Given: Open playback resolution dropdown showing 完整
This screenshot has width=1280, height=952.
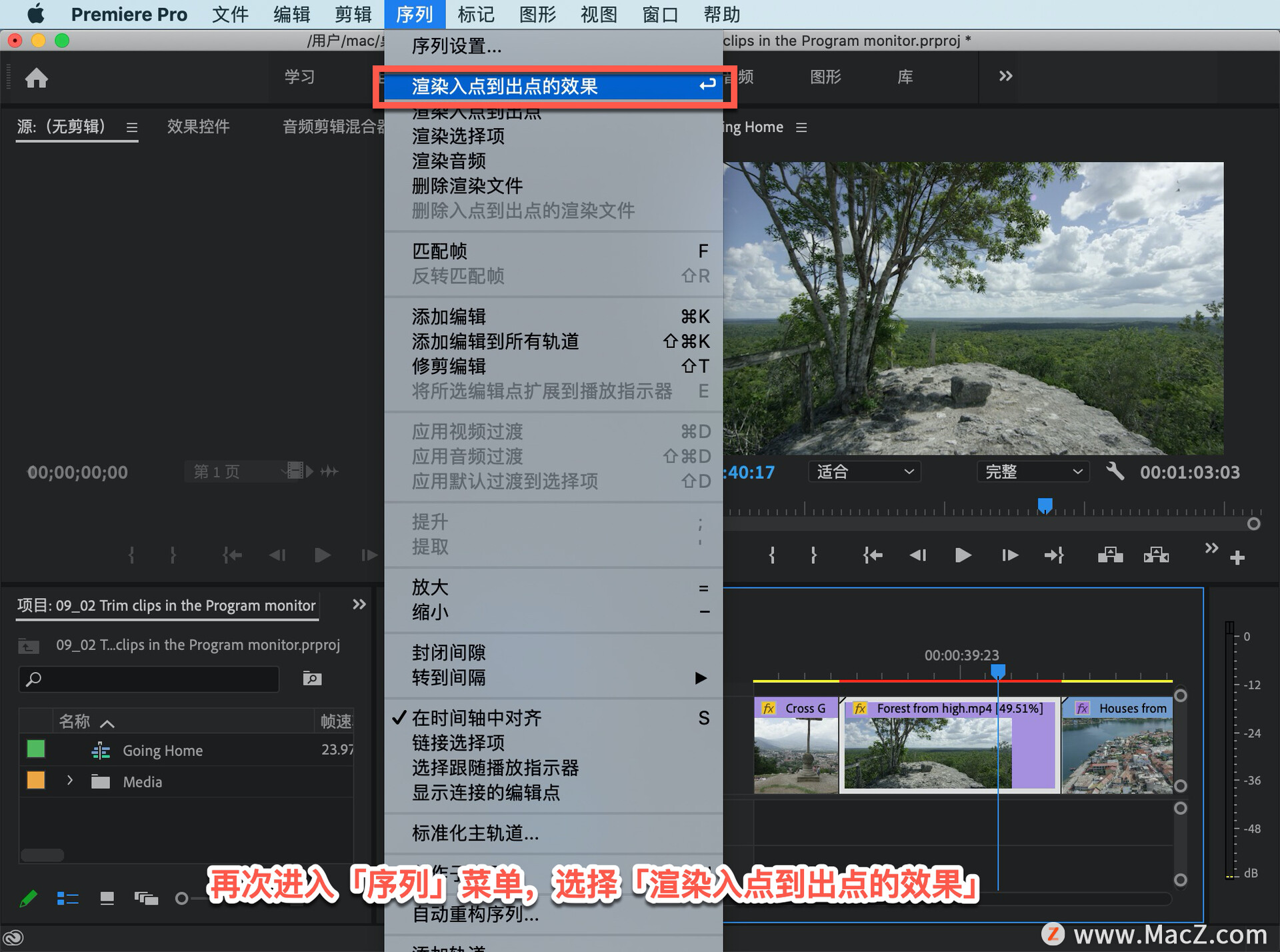Looking at the screenshot, I should point(1033,472).
